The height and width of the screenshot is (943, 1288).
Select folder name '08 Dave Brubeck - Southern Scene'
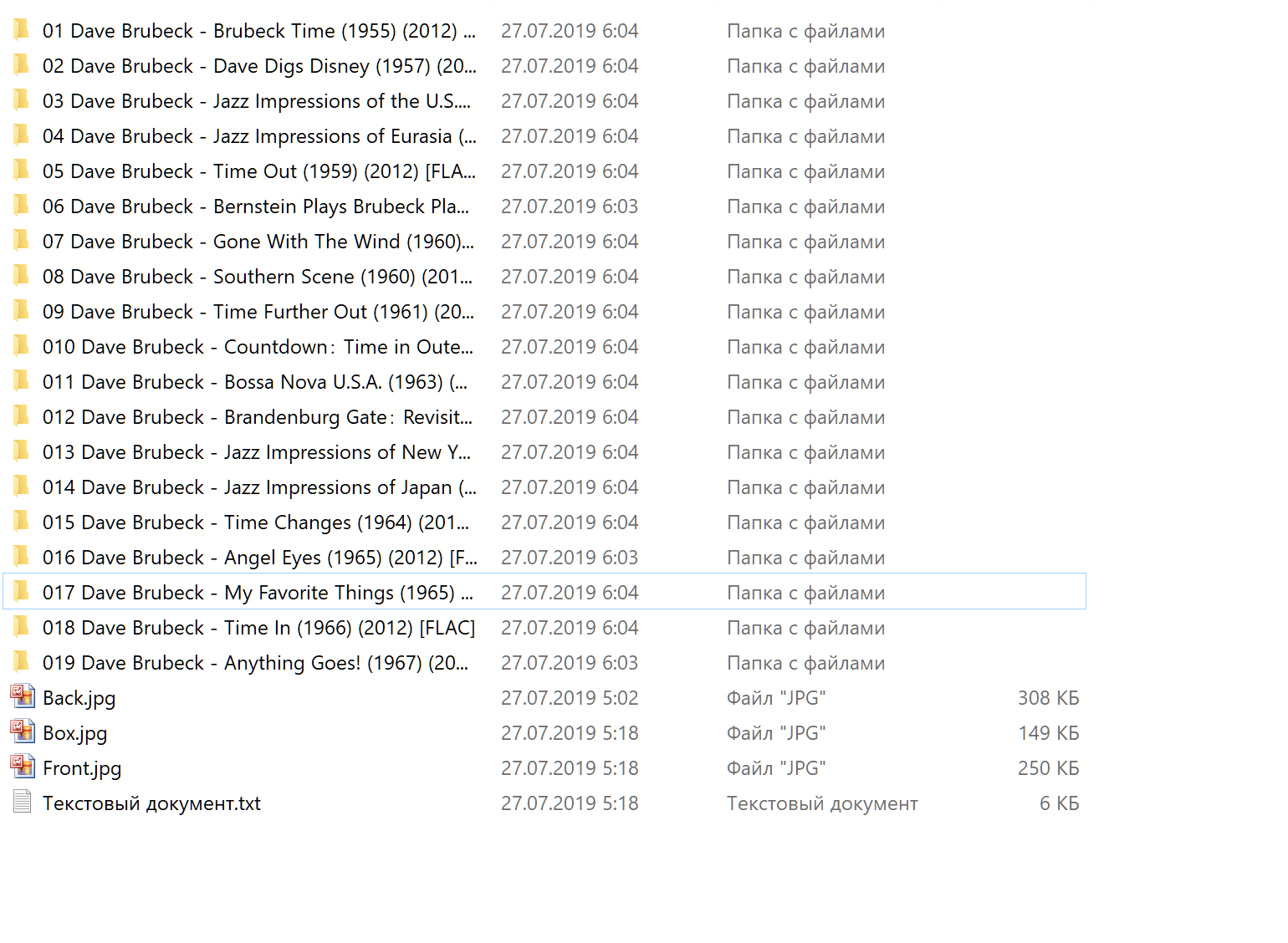point(258,277)
